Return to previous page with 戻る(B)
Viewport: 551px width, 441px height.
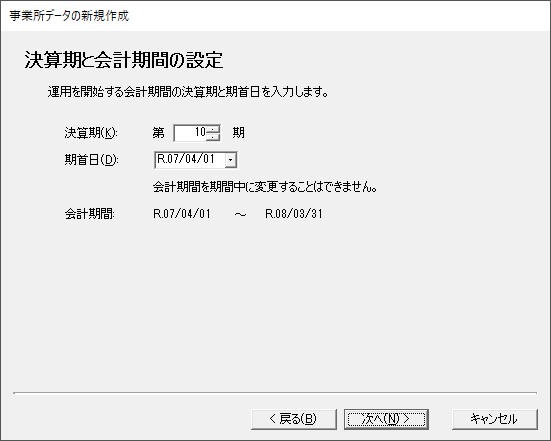(x=294, y=419)
